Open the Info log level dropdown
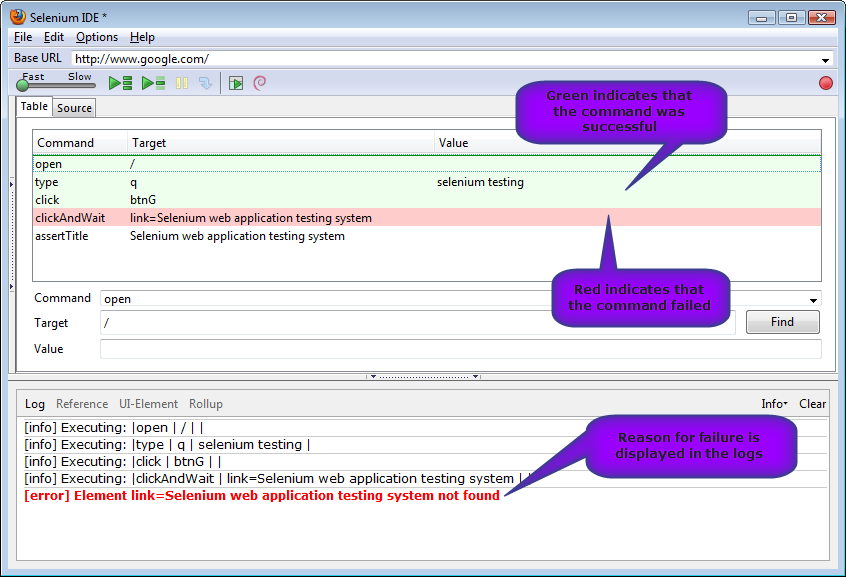The image size is (846, 577). [774, 404]
